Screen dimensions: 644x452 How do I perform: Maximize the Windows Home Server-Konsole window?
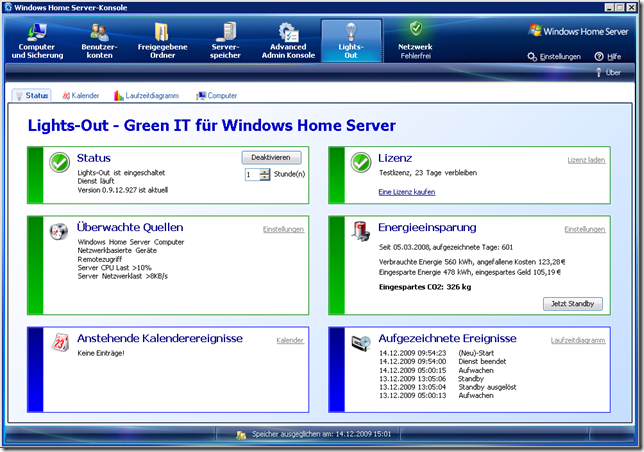[620, 7]
